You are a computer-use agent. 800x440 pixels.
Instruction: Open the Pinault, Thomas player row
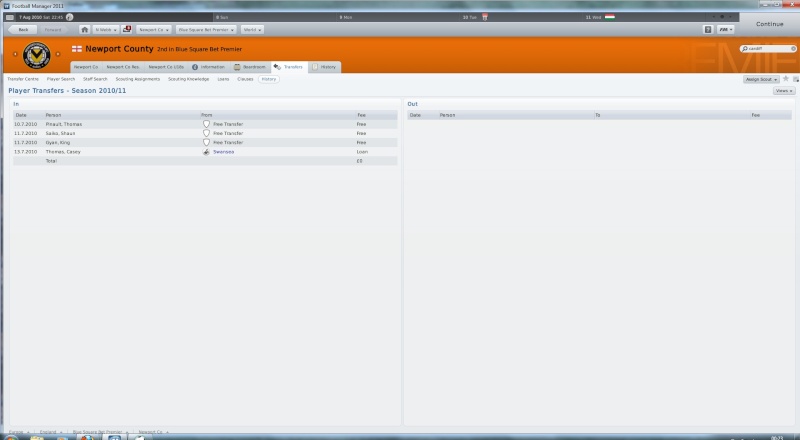[x=205, y=124]
